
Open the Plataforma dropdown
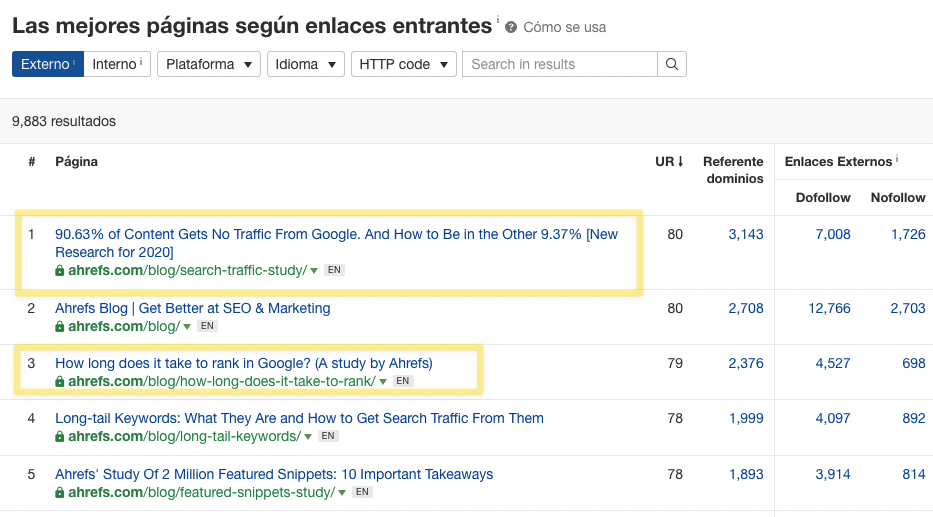(208, 64)
